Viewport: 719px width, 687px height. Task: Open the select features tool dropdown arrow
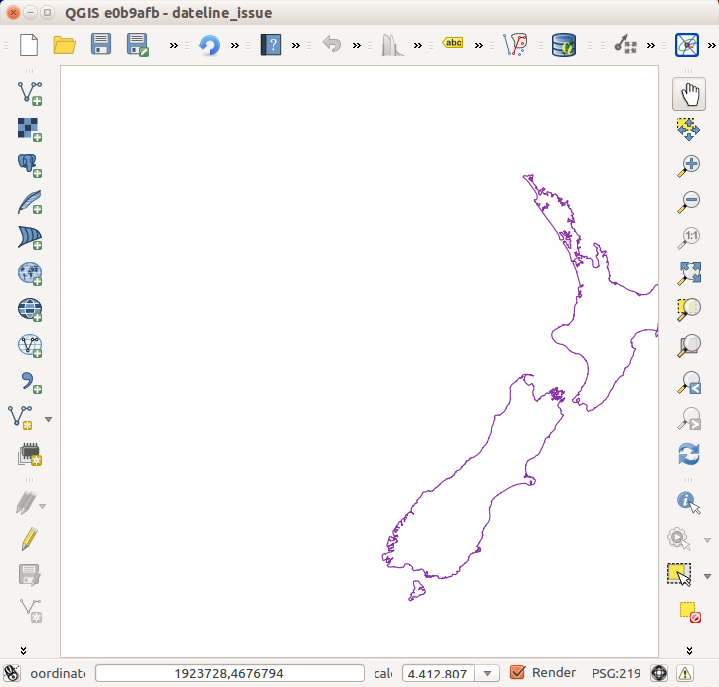(x=708, y=576)
